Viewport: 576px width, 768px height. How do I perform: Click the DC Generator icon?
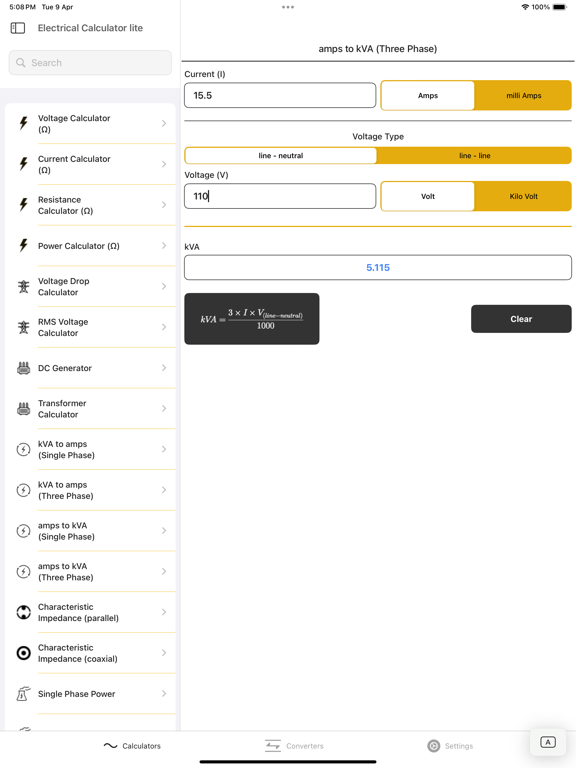tap(23, 368)
